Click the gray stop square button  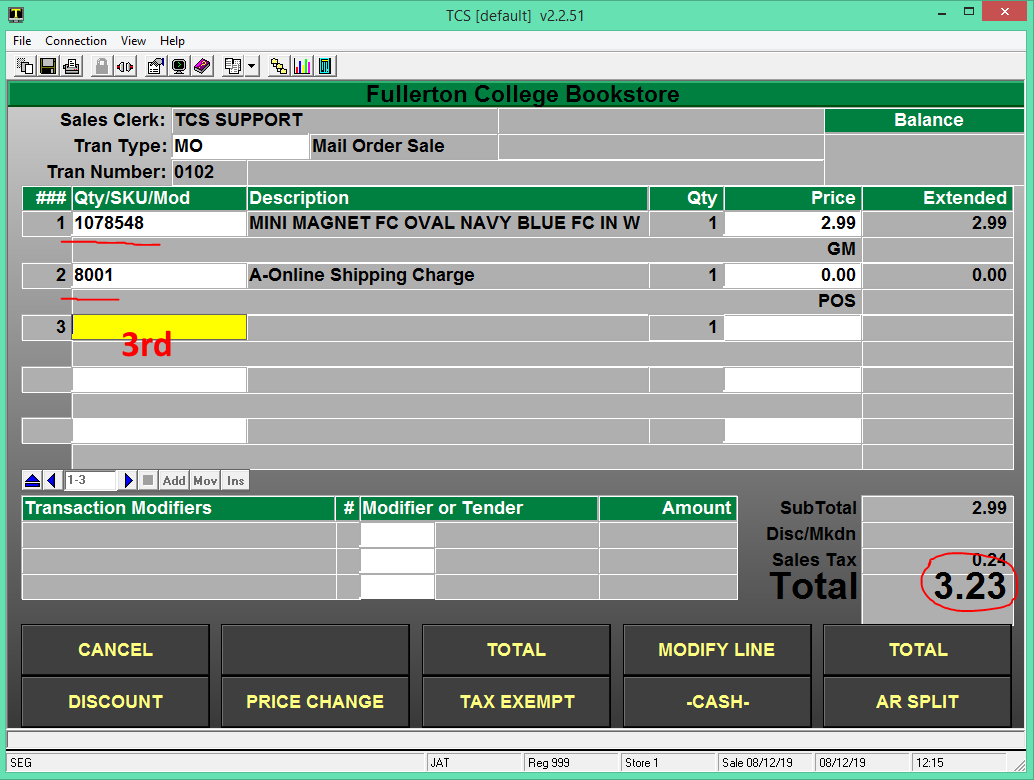coord(148,481)
